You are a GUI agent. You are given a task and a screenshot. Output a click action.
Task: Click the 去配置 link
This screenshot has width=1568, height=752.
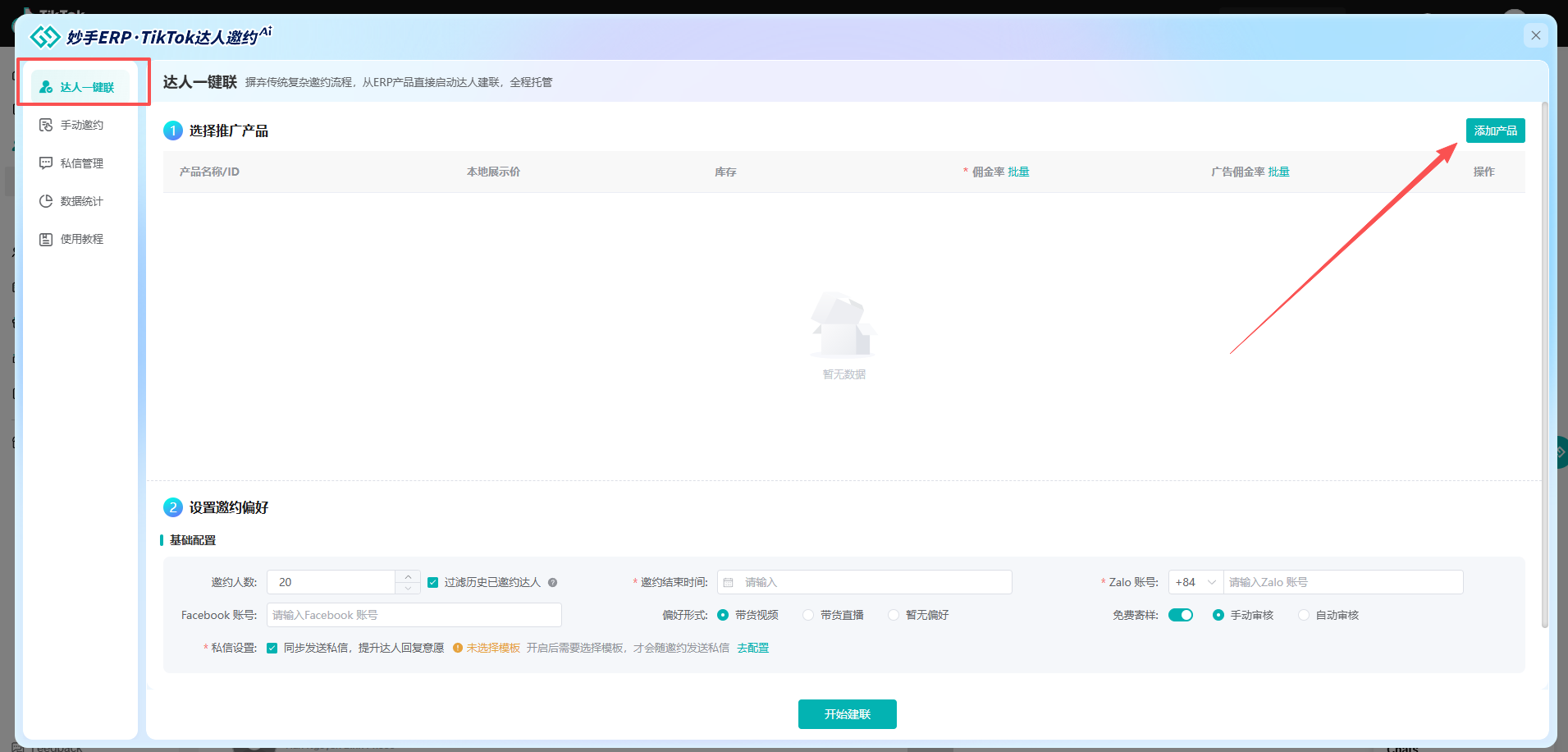tap(752, 648)
